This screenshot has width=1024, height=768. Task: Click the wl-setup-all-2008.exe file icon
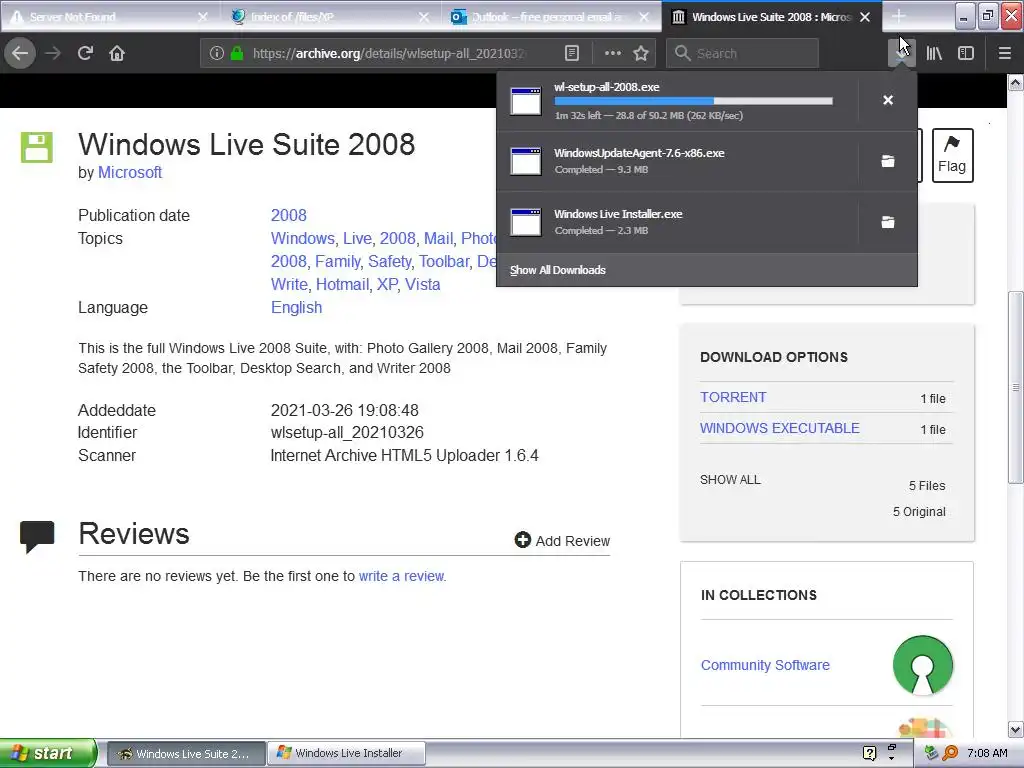point(526,101)
